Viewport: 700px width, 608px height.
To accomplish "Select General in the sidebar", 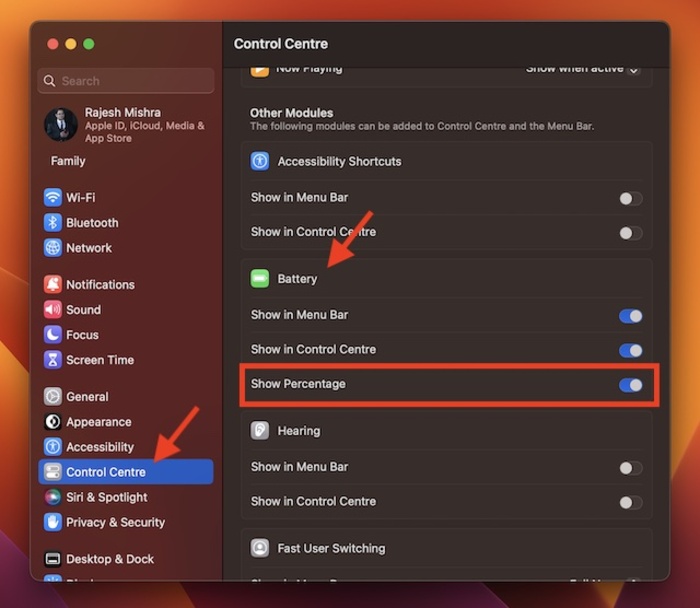I will coord(126,396).
